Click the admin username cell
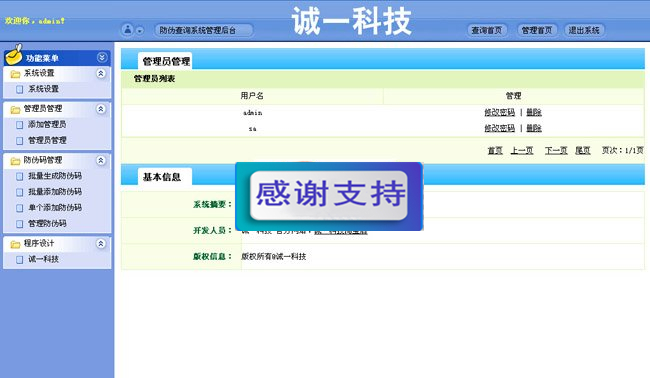The width and height of the screenshot is (650, 378). 252,113
